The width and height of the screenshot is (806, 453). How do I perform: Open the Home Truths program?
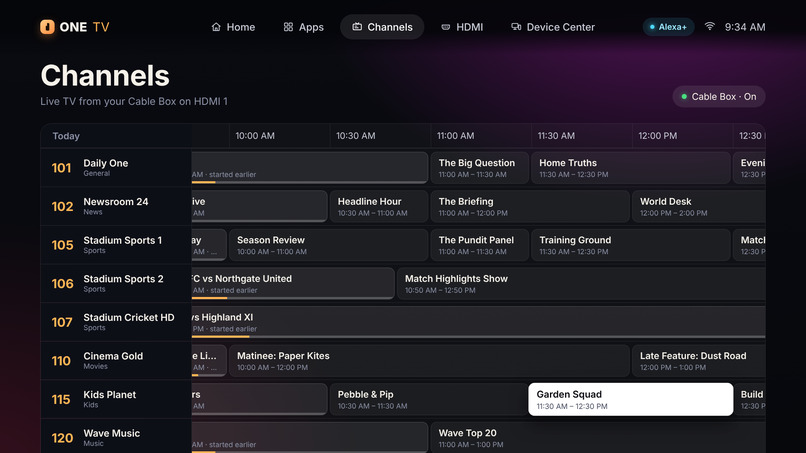[x=631, y=168]
